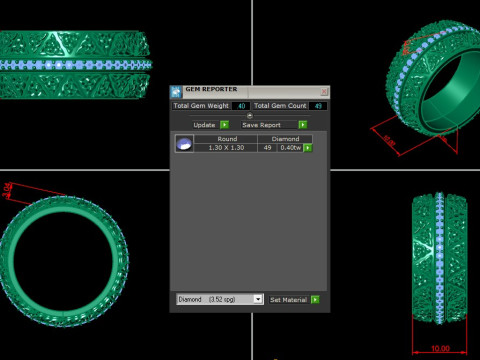Click the 0.40tw weight cell
480x360 pixels.
[290, 148]
